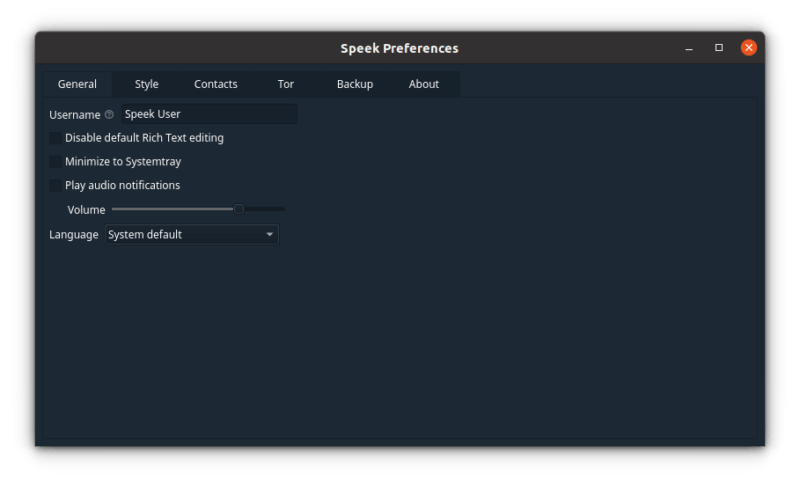Select the Tor tab
Viewport: 800px width, 483px height.
click(286, 84)
